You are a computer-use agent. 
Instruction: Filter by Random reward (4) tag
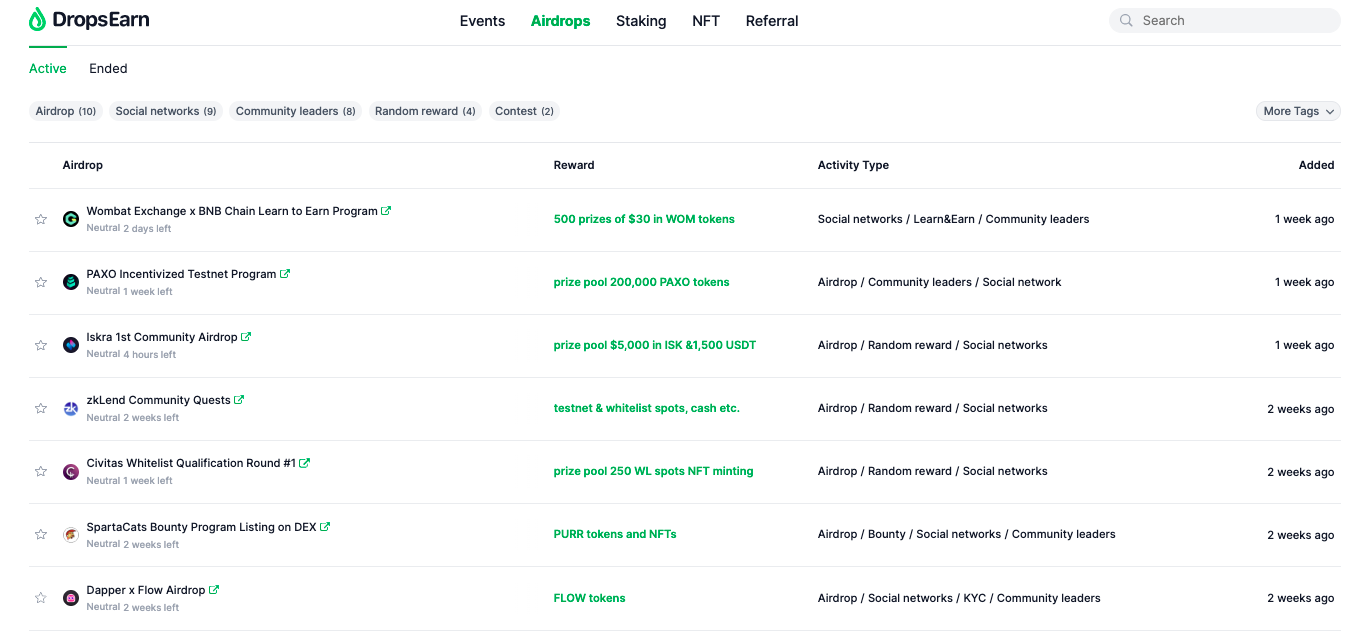(x=425, y=111)
